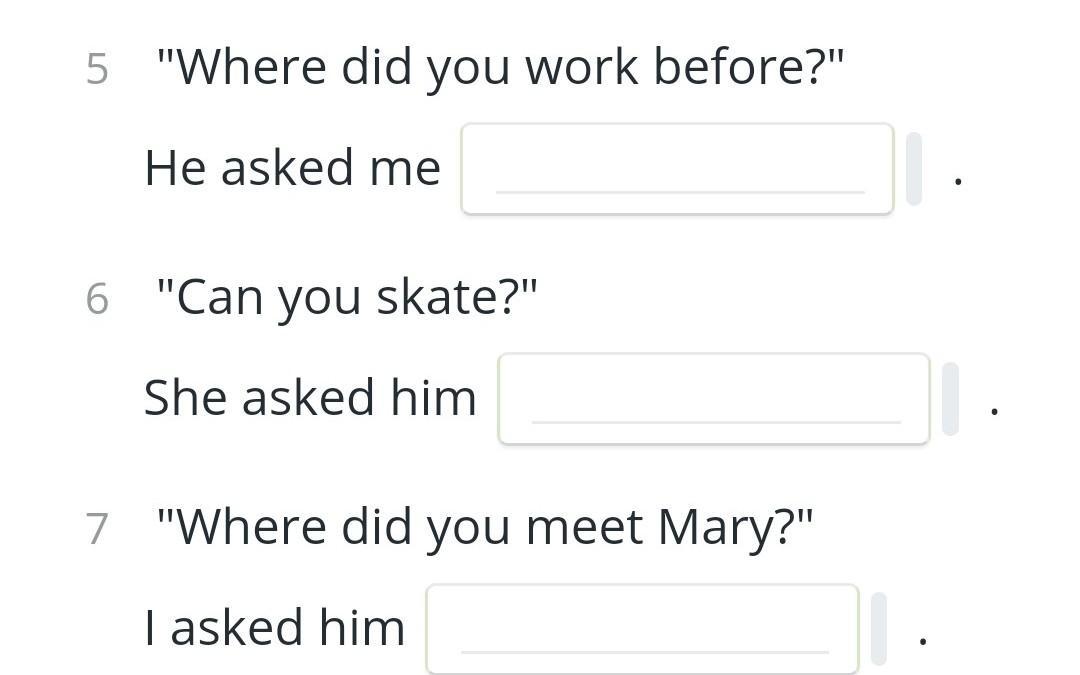Viewport: 1080px width, 675px height.
Task: Click the sentence "Where did you meet Mary?"
Action: [x=485, y=527]
